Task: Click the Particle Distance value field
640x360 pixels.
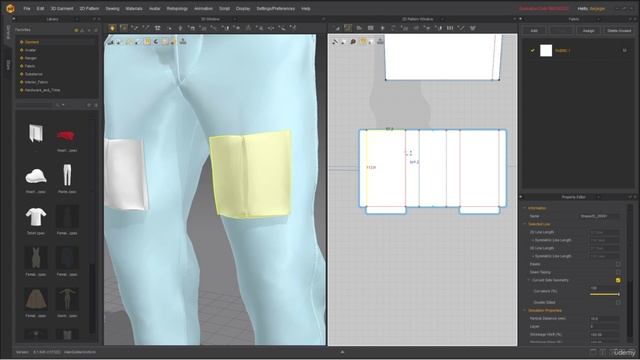Action: [x=604, y=318]
